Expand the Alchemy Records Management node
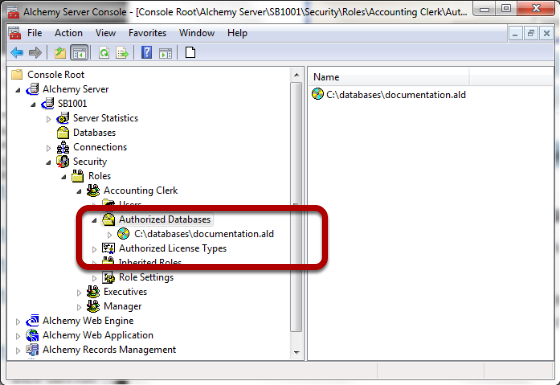 pyautogui.click(x=18, y=350)
